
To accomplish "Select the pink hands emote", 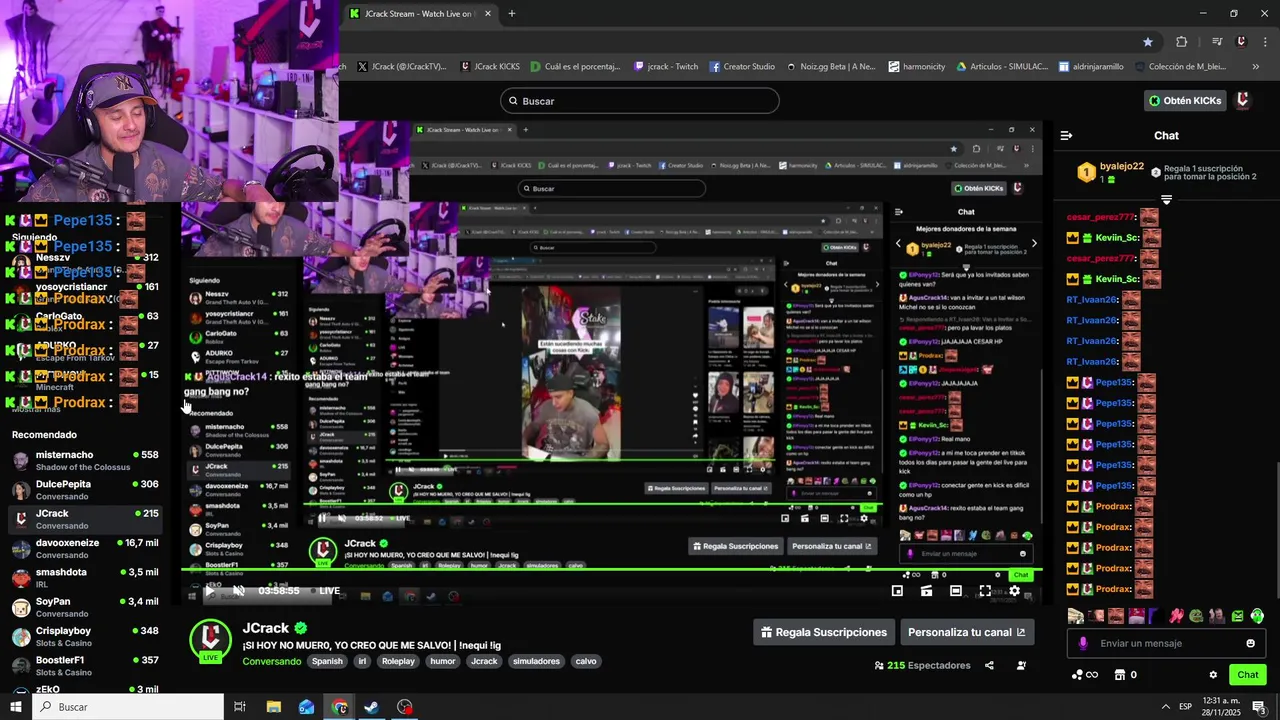I will (1177, 616).
